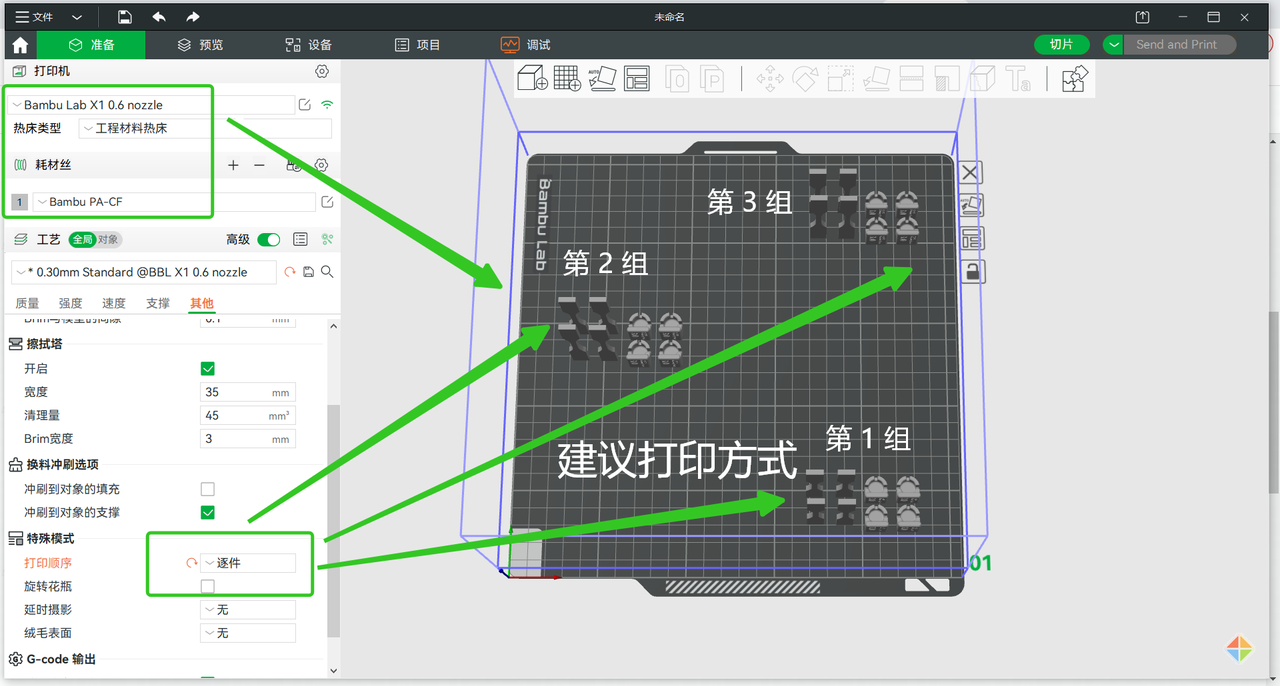Check the 旋转花瓶 checkbox
Image resolution: width=1280 pixels, height=686 pixels.
pos(208,586)
